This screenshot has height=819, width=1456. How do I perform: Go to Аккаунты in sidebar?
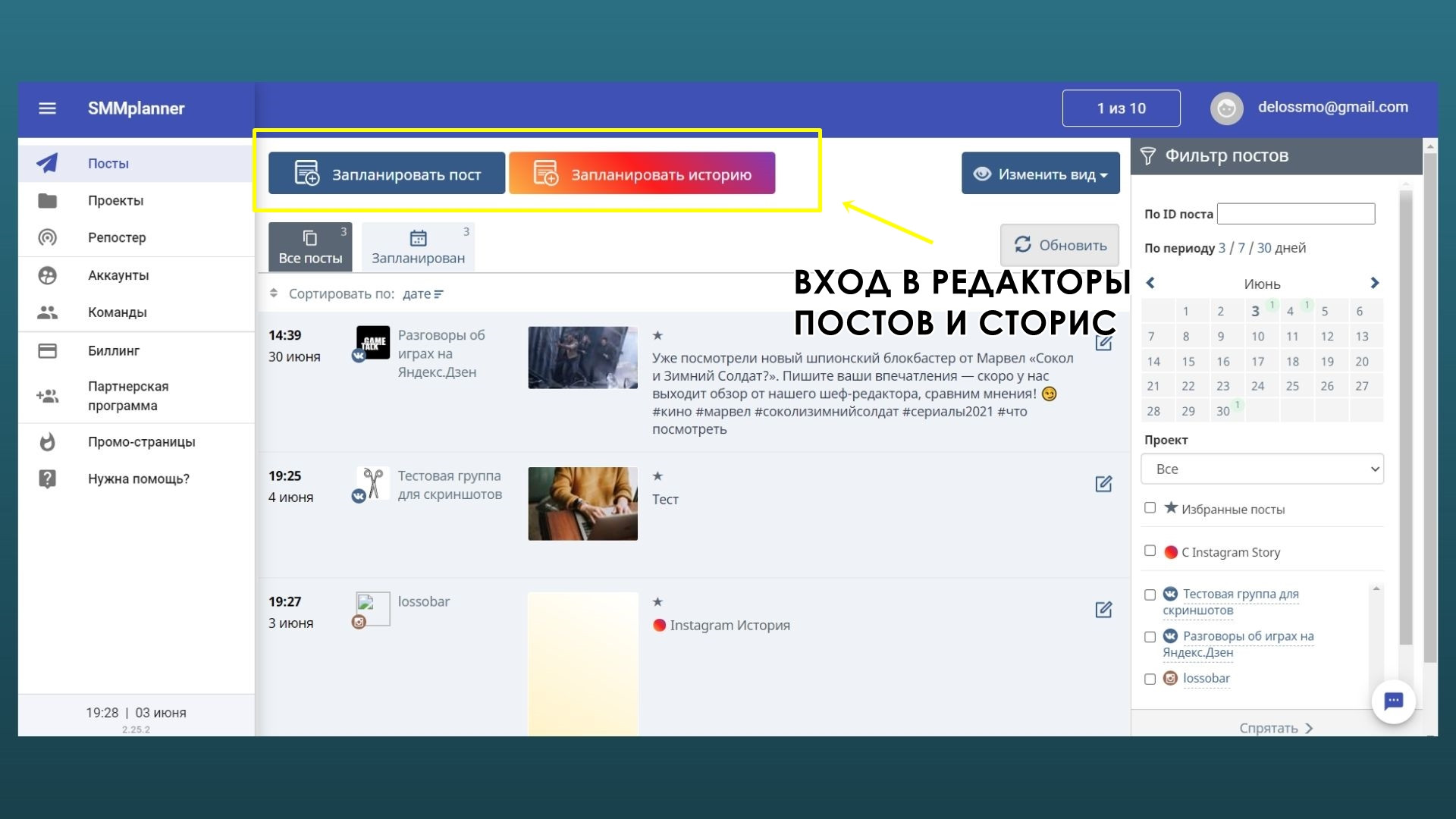(136, 275)
